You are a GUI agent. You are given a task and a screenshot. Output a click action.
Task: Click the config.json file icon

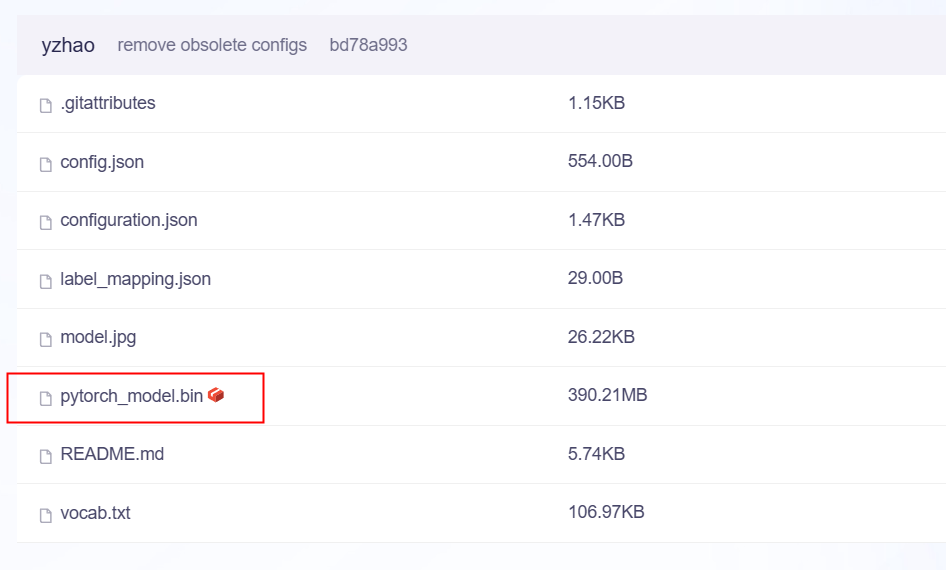click(x=45, y=164)
